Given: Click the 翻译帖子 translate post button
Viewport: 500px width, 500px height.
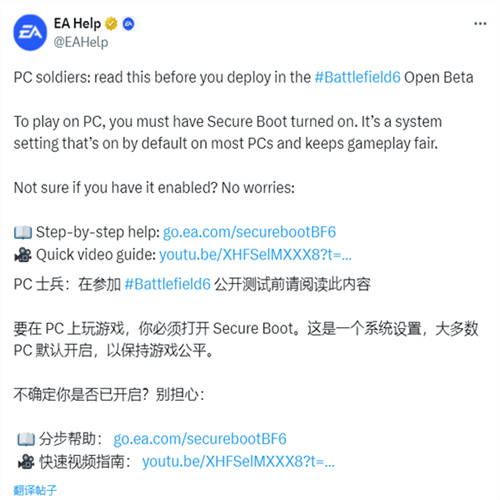Looking at the screenshot, I should [x=35, y=490].
